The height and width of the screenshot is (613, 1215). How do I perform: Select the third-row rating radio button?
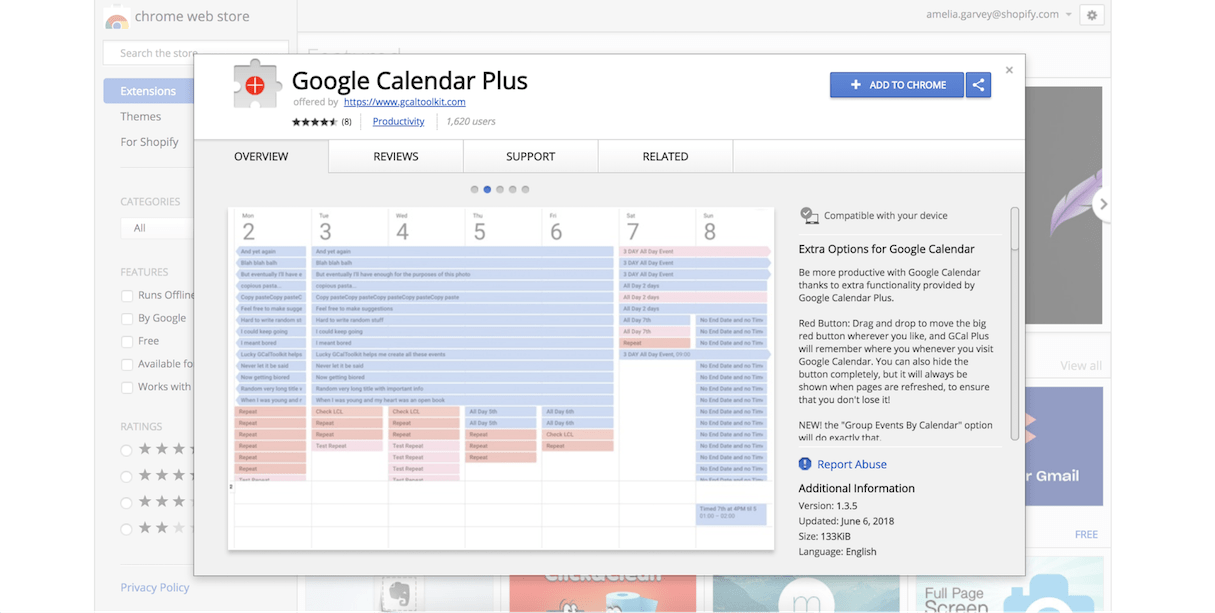pyautogui.click(x=127, y=503)
